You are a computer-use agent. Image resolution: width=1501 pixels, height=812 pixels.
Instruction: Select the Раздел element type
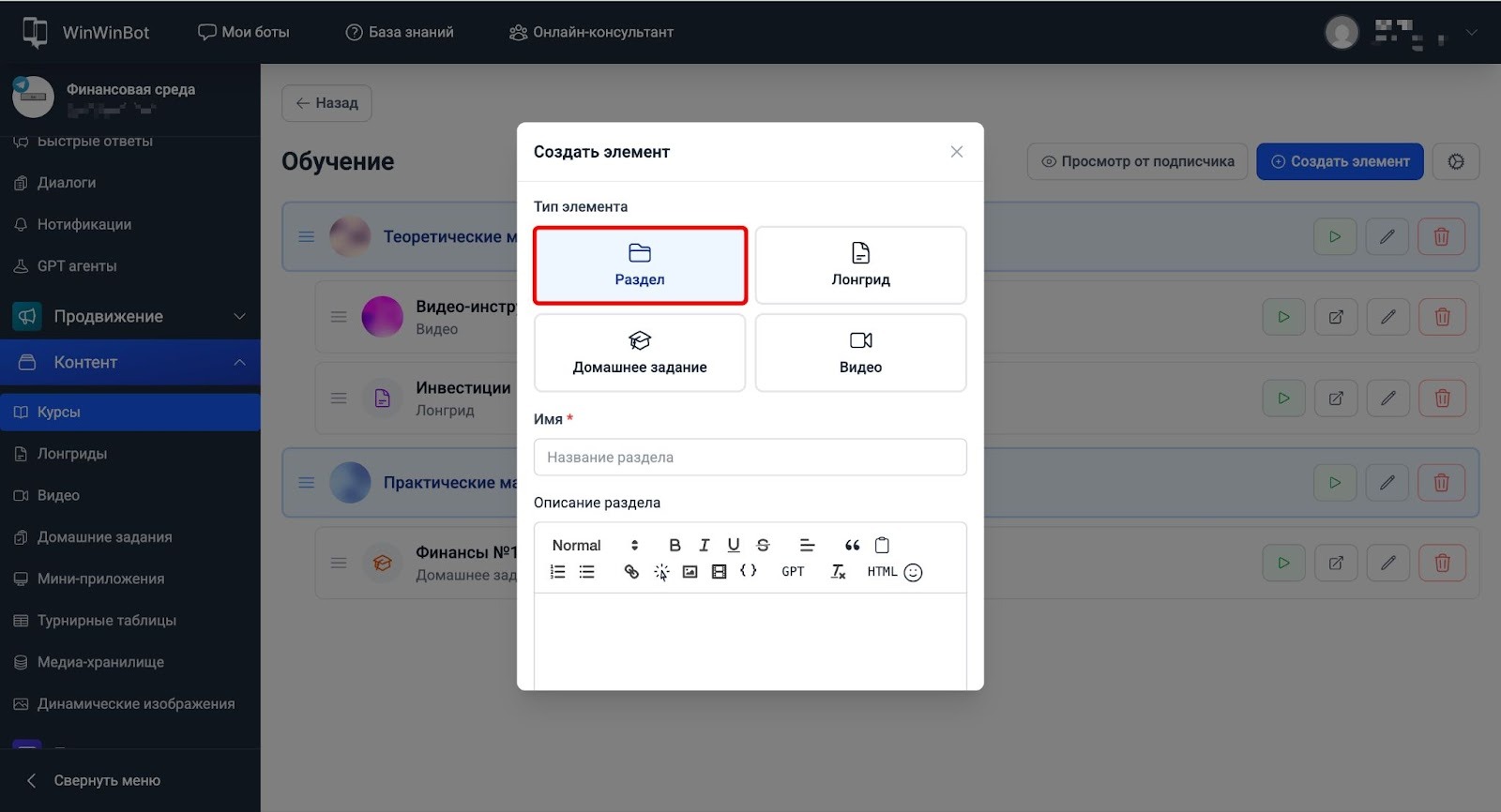[x=640, y=265]
